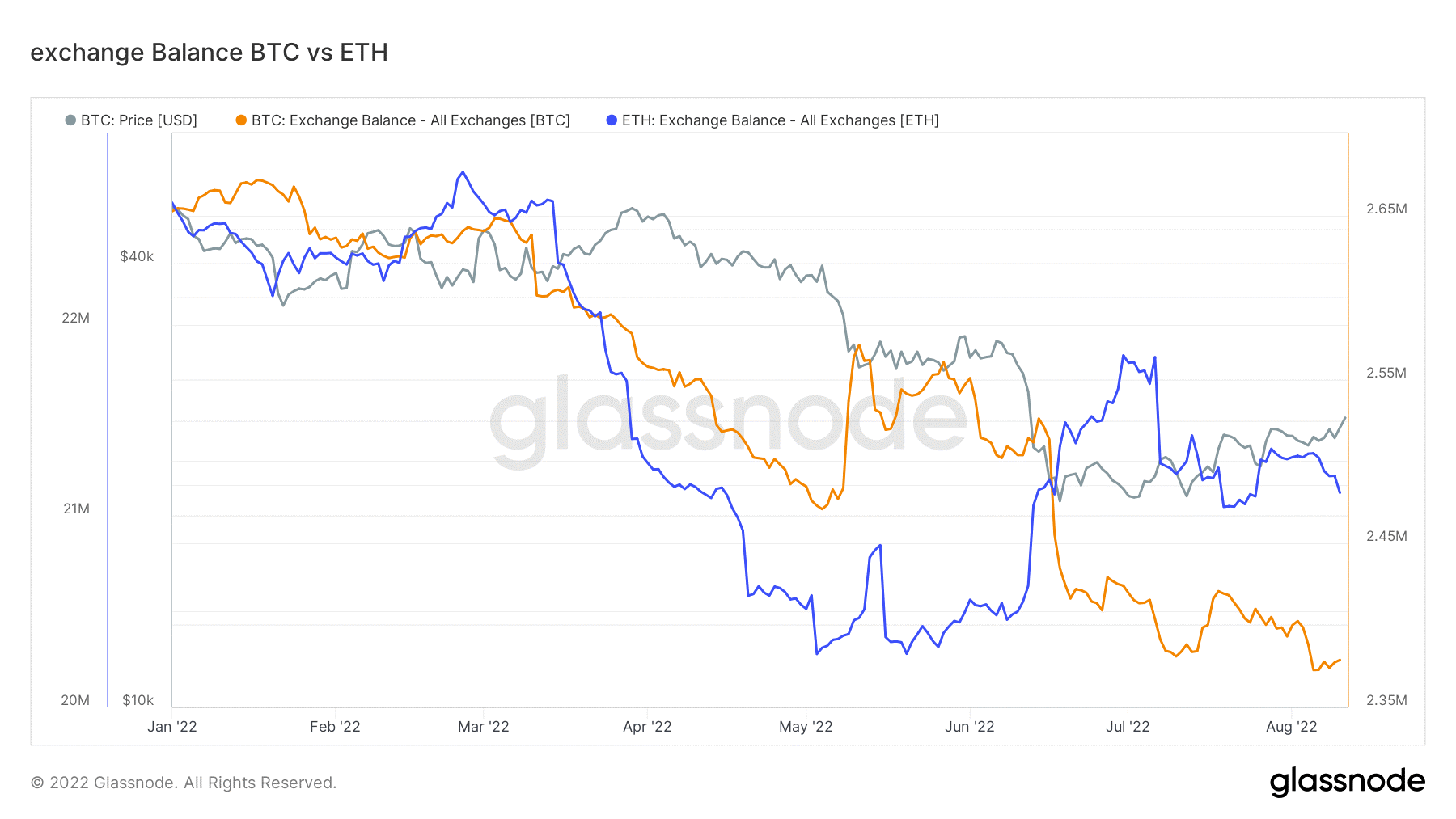
Task: Click the blue ETH Exchange Balance legend dot
Action: point(612,120)
